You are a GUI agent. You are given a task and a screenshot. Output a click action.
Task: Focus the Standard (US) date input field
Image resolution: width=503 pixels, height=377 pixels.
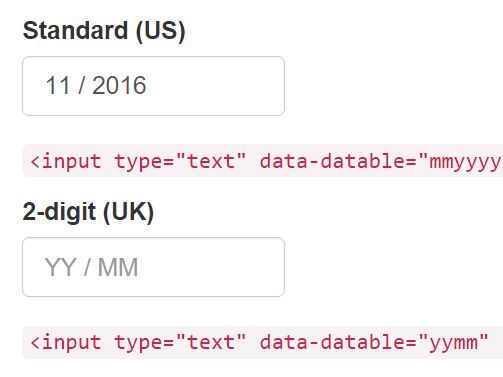tap(153, 86)
